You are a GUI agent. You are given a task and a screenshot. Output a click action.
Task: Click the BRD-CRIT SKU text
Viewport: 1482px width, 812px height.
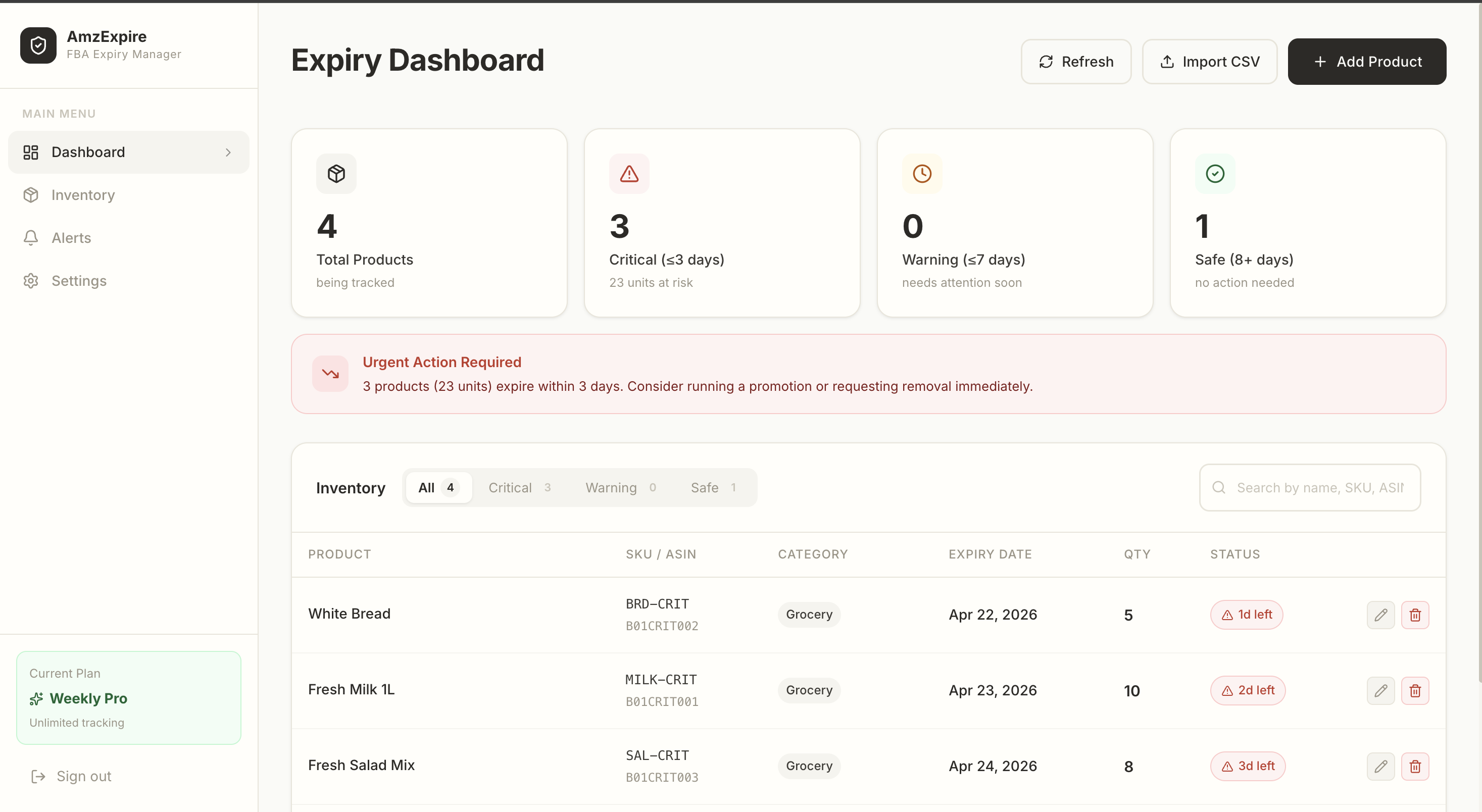(x=657, y=604)
